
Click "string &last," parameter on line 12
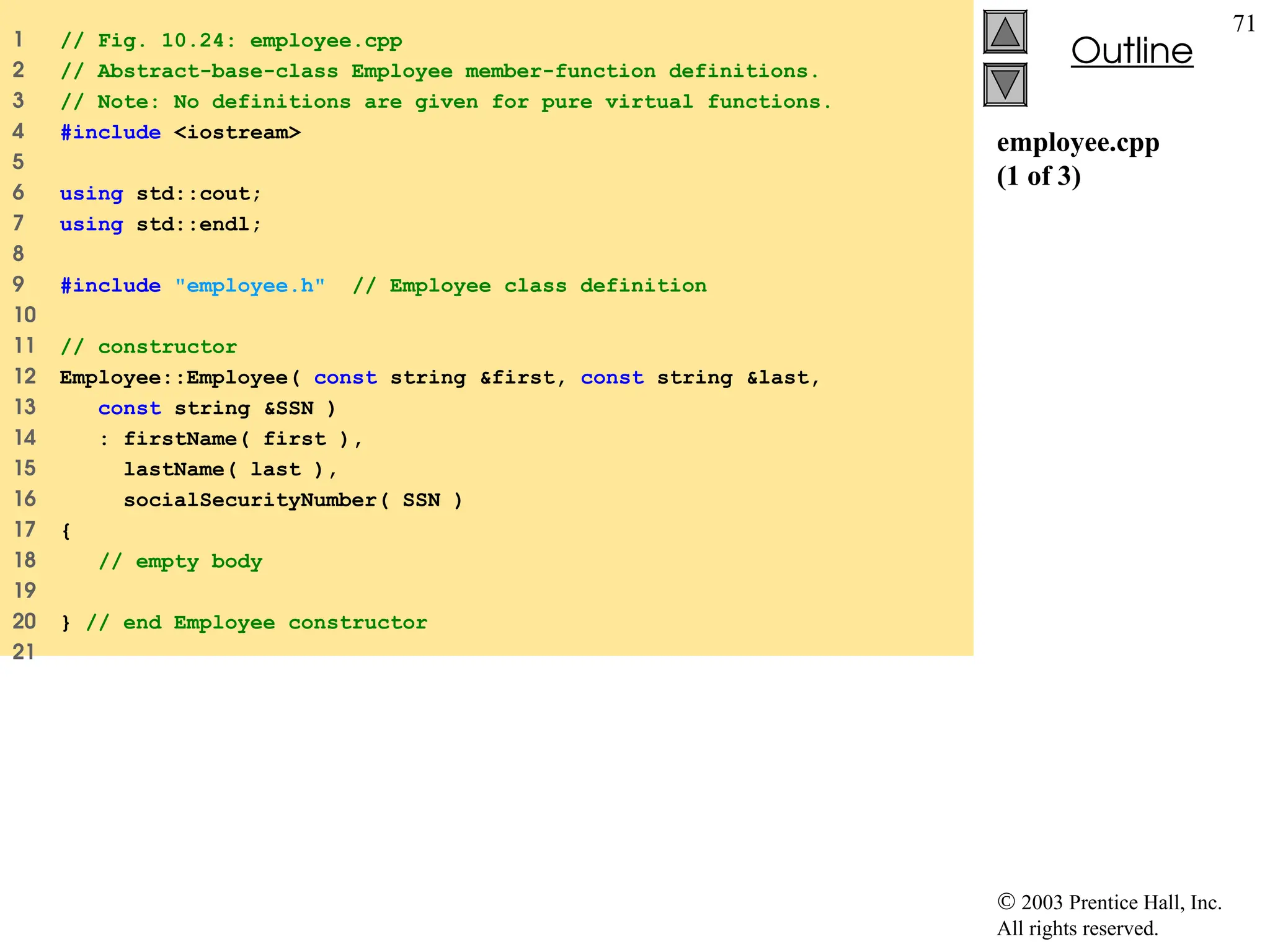click(739, 378)
